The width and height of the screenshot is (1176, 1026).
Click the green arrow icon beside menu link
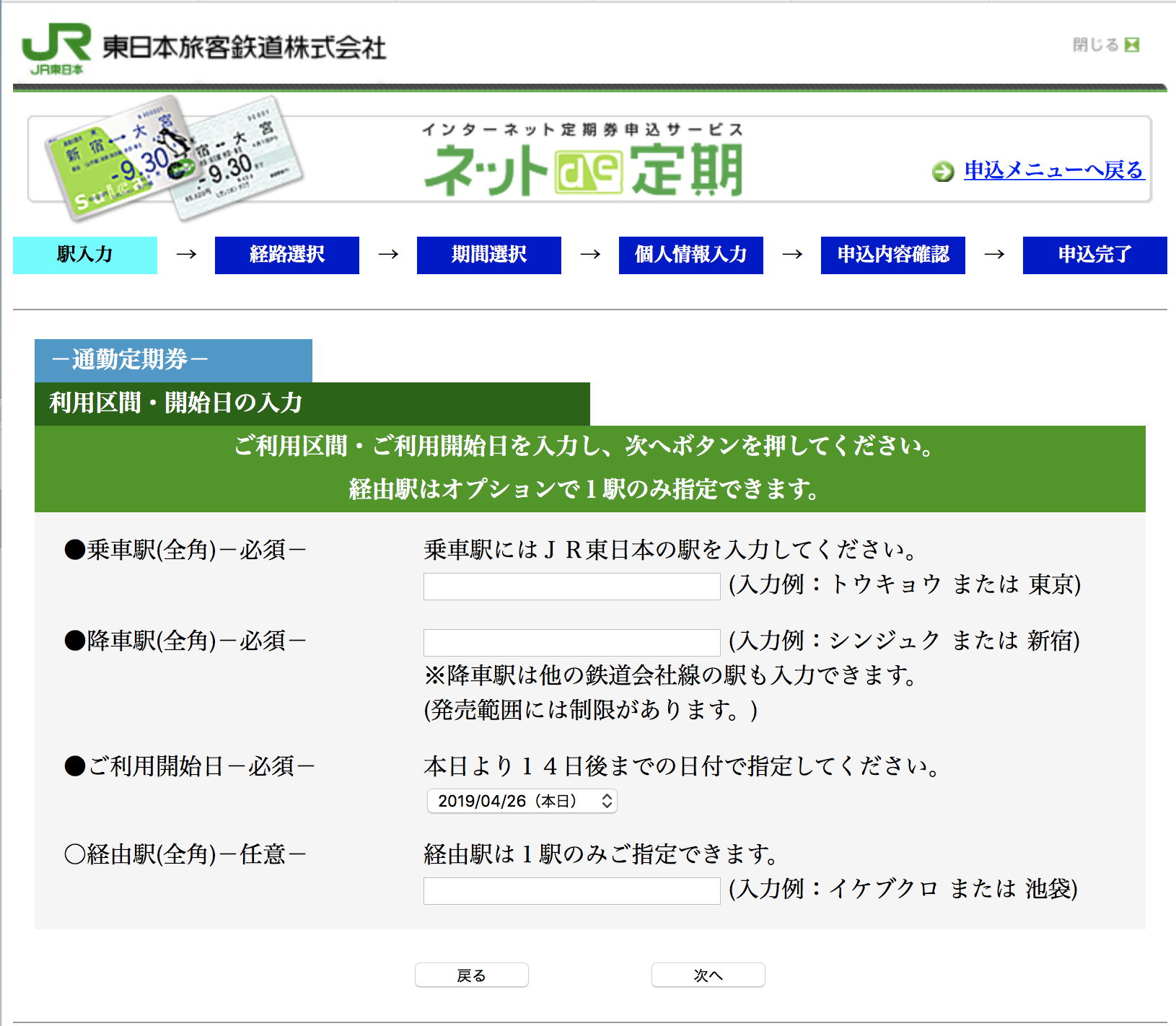point(942,172)
